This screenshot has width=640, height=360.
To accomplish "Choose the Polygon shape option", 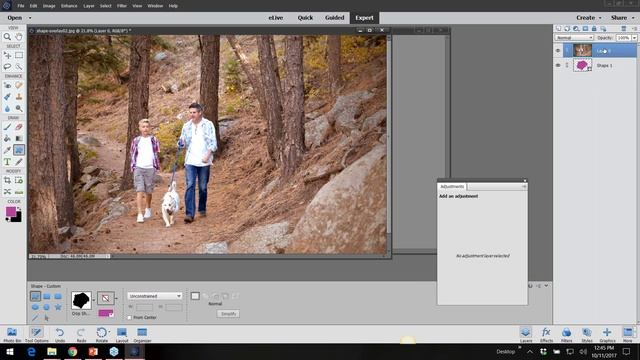I will [47, 307].
